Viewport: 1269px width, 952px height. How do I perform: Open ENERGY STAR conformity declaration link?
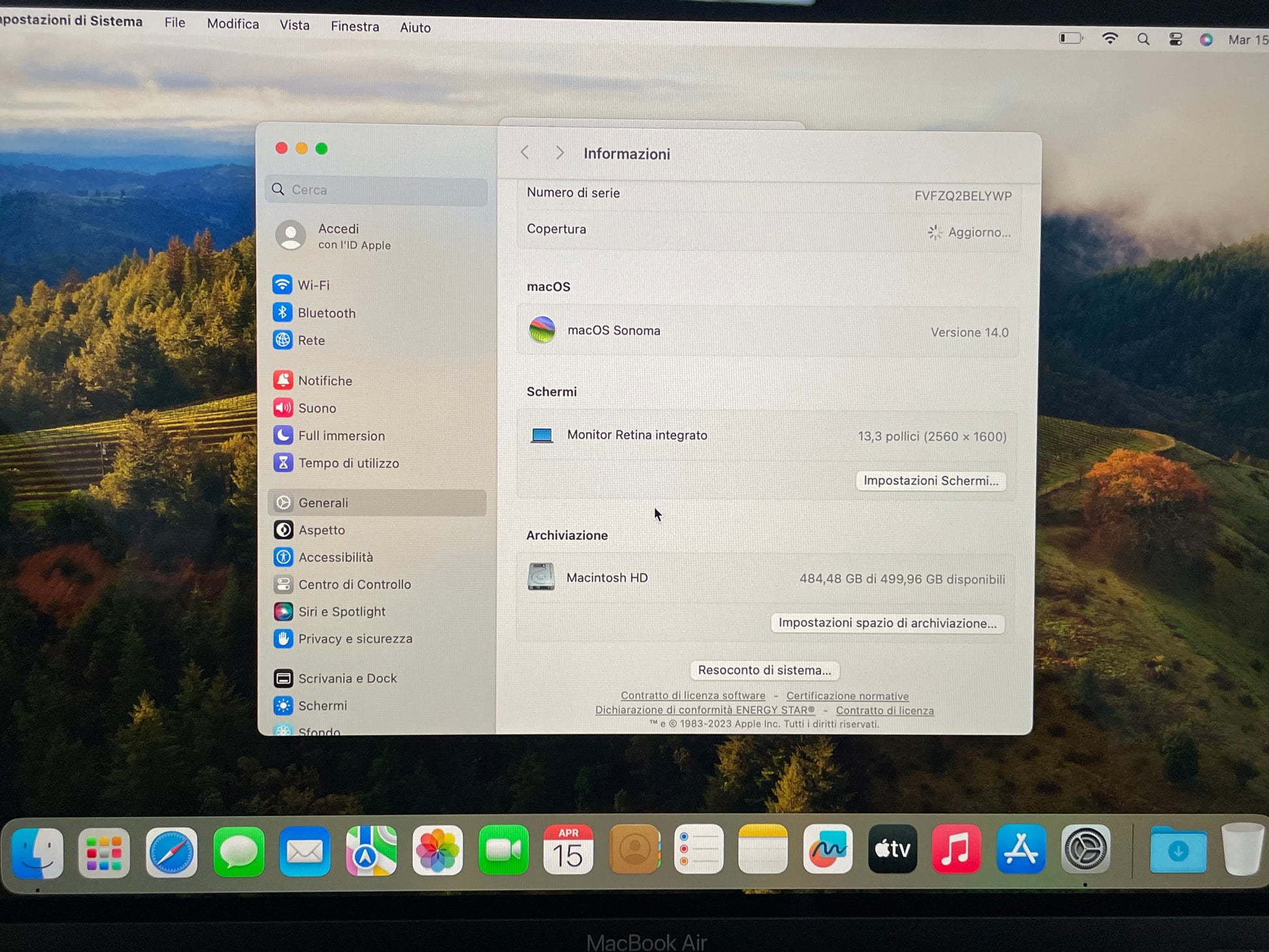[x=705, y=710]
